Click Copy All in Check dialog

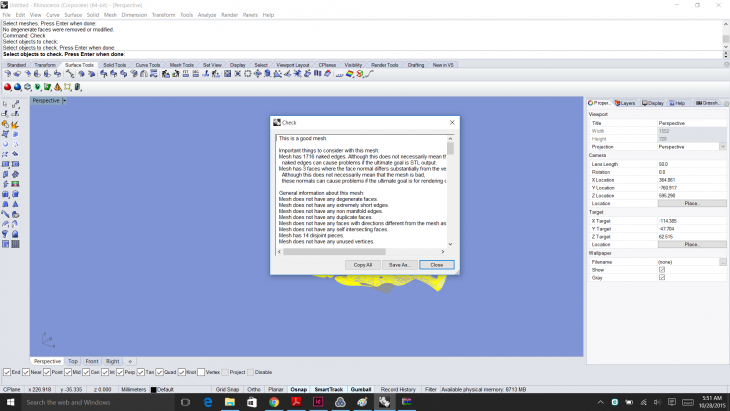(363, 265)
